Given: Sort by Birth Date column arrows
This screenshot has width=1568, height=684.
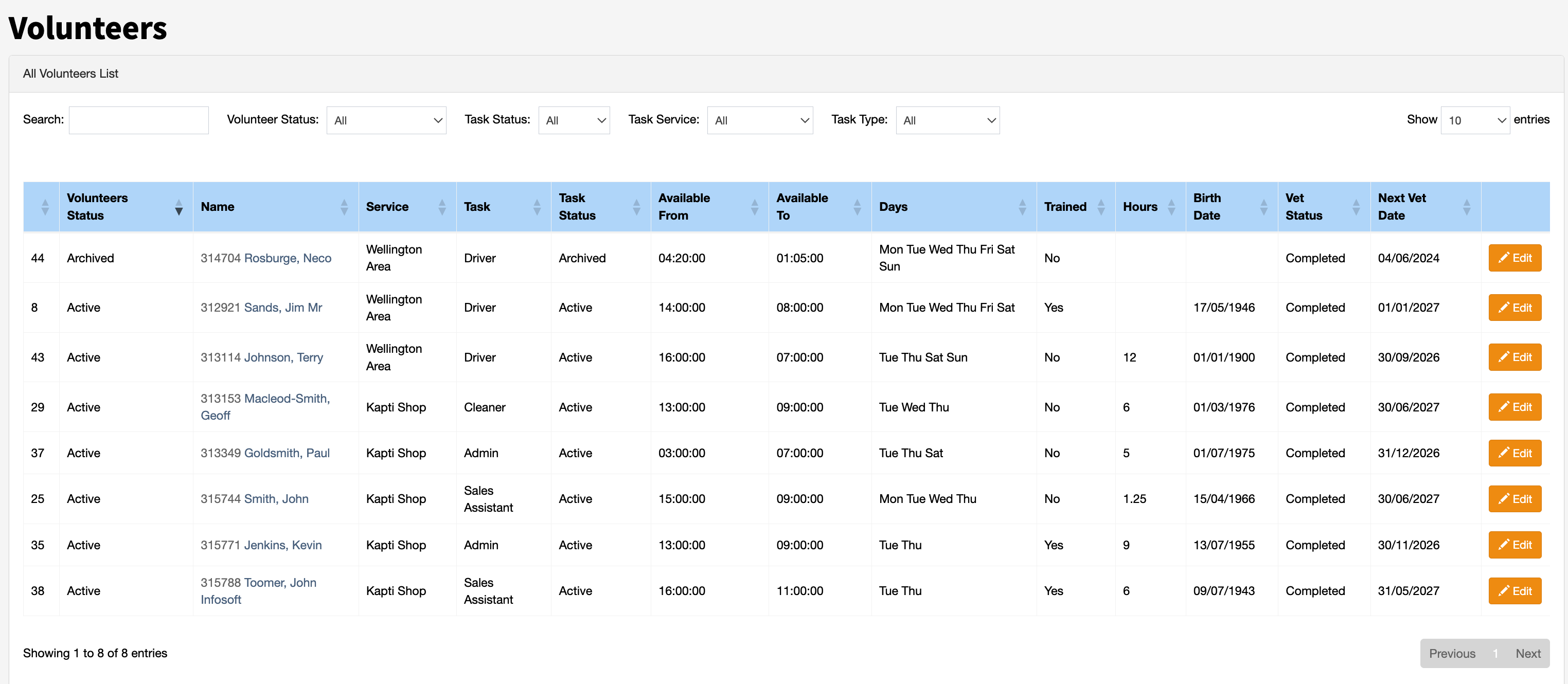Looking at the screenshot, I should tap(1263, 207).
